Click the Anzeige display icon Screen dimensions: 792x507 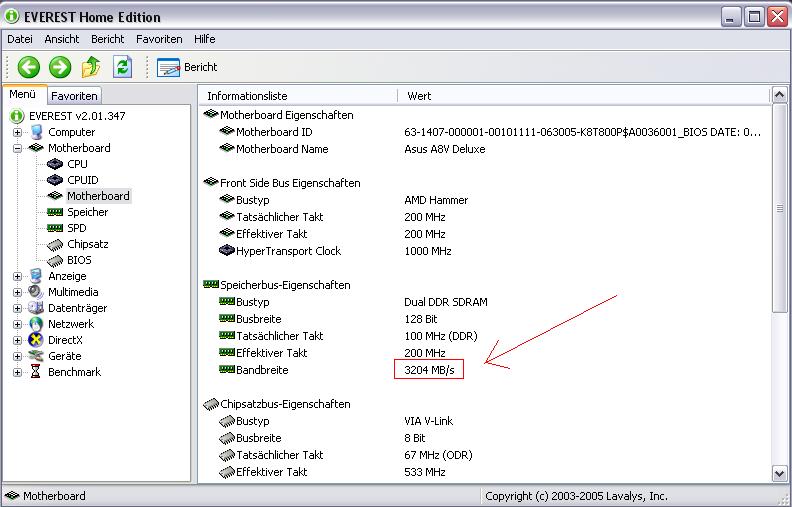click(36, 276)
